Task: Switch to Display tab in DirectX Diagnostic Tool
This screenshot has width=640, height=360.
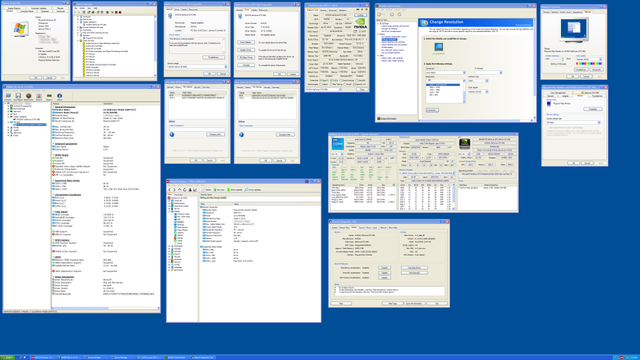Action: pos(354,227)
